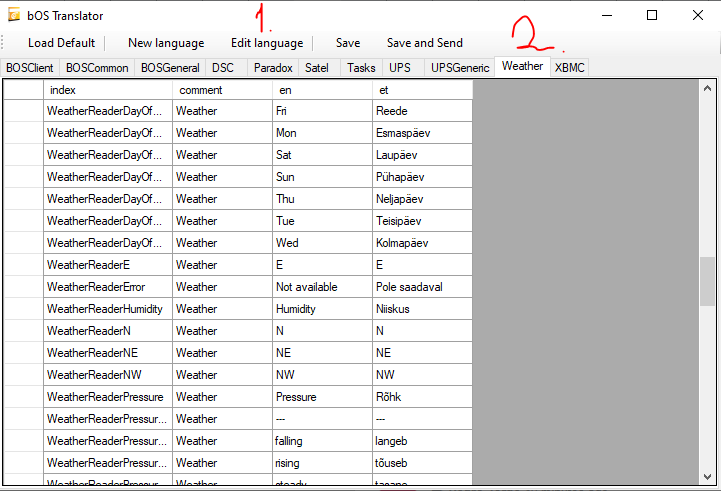Click Load Default in the toolbar
Screen dimensions: 721x491
coord(61,43)
